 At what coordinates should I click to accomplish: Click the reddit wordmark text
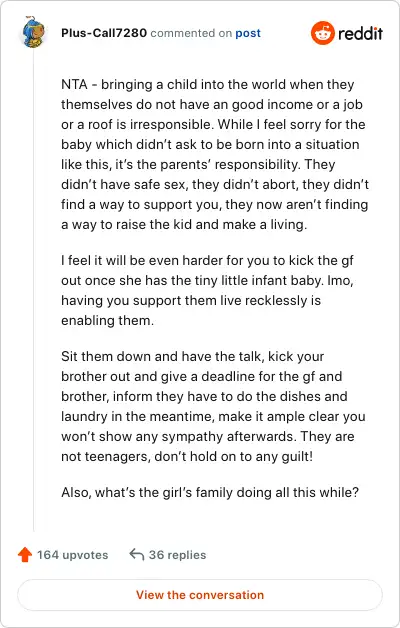click(x=360, y=33)
